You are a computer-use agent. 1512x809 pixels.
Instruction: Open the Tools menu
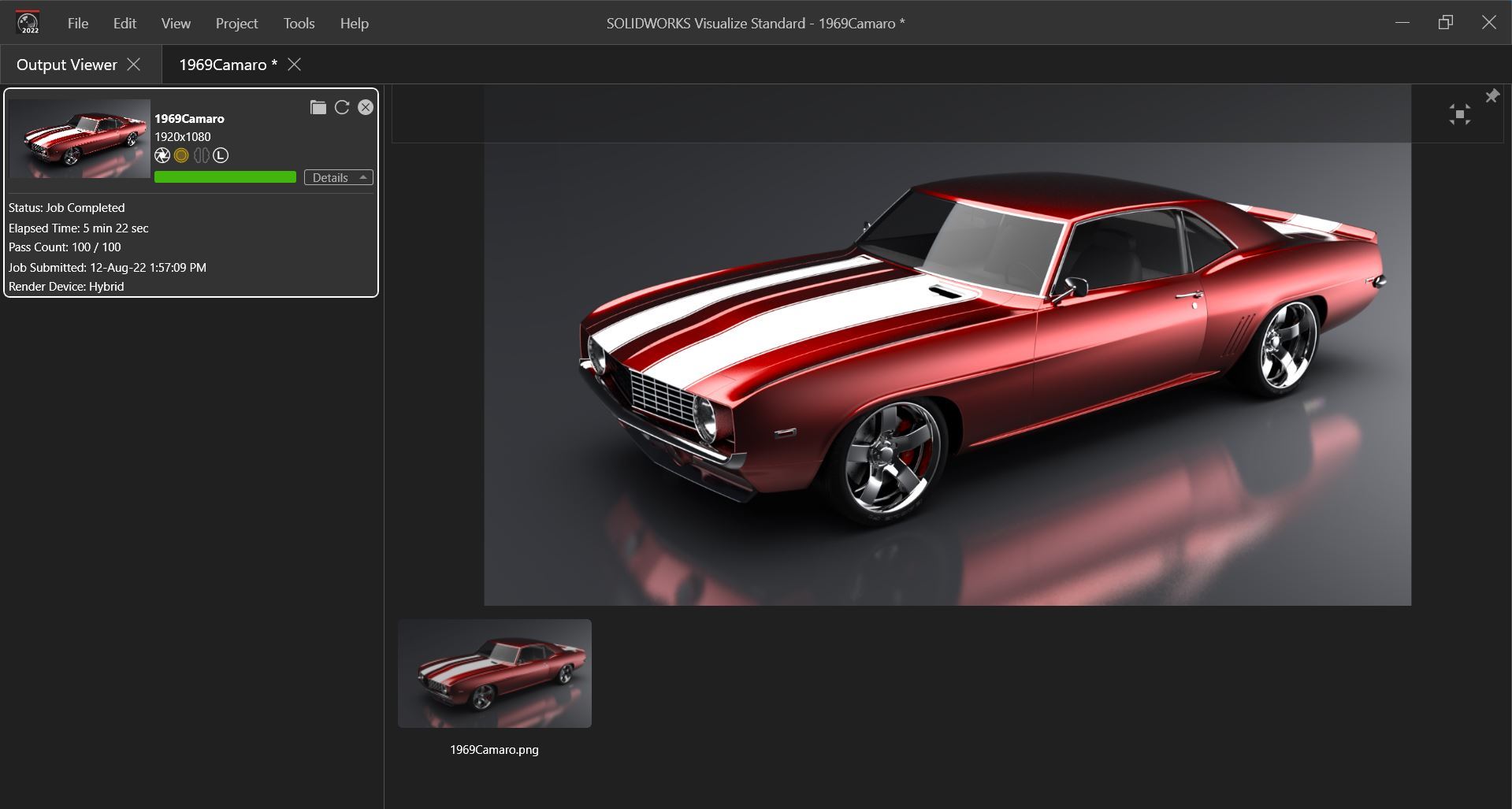(299, 24)
